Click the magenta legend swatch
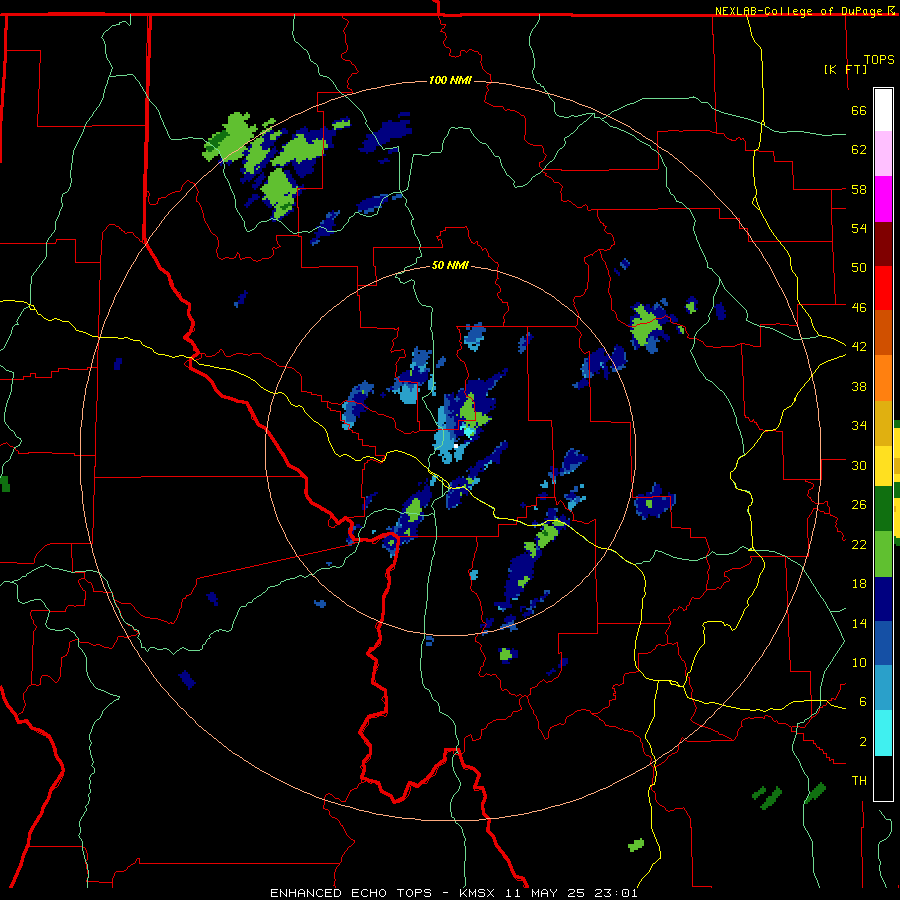 click(x=883, y=199)
